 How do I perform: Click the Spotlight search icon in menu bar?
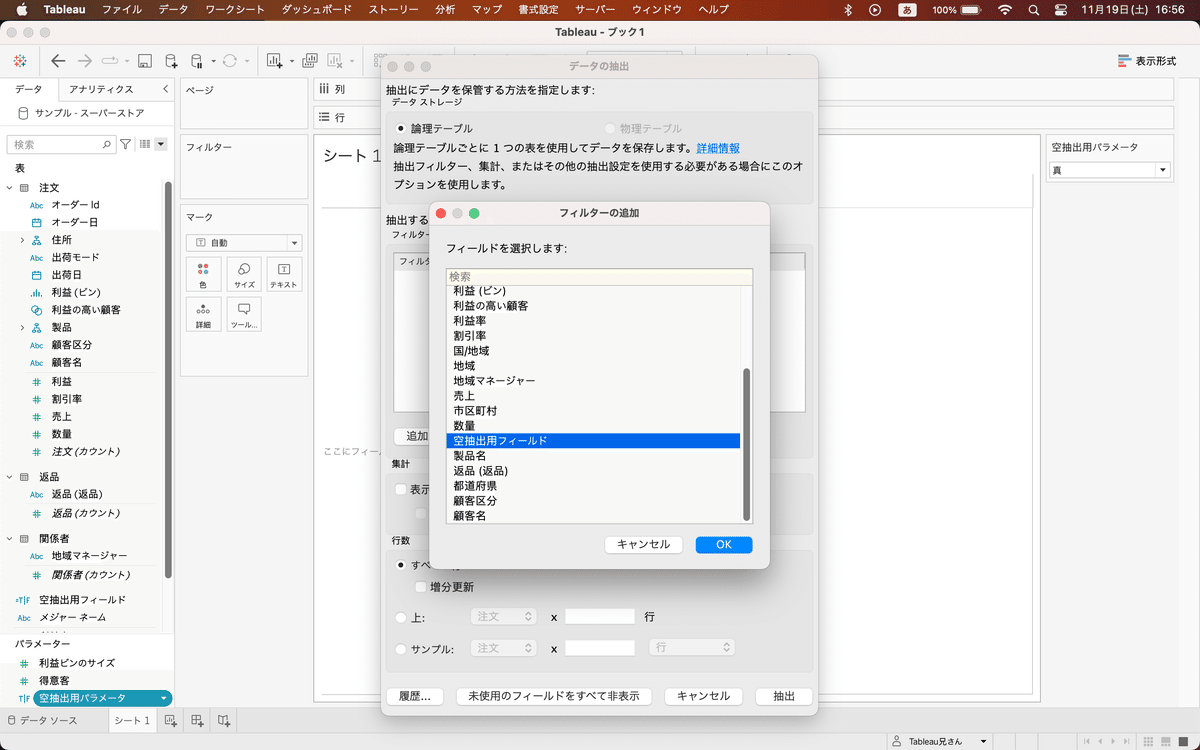click(x=1033, y=9)
